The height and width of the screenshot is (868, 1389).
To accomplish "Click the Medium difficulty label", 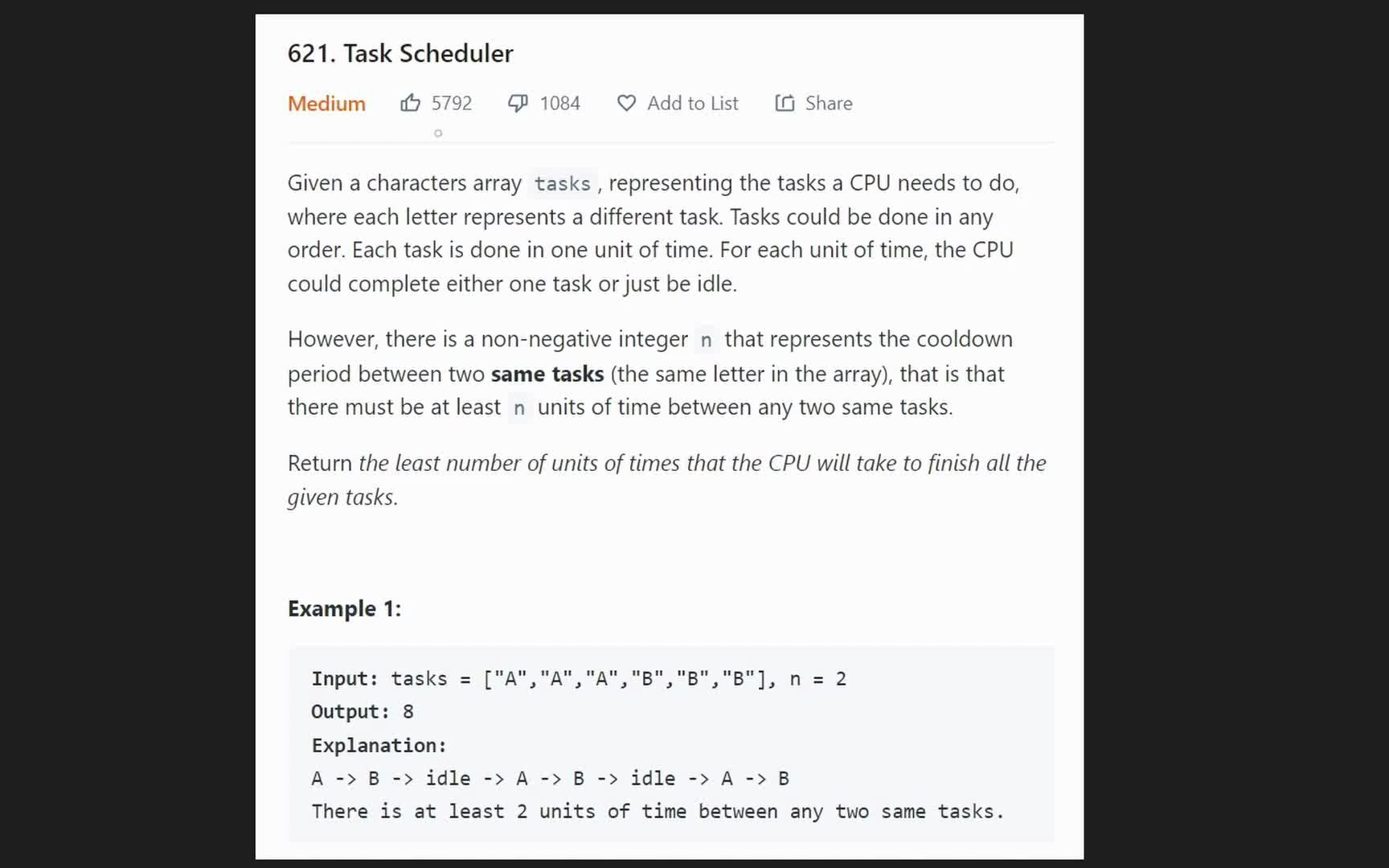I will (326, 103).
